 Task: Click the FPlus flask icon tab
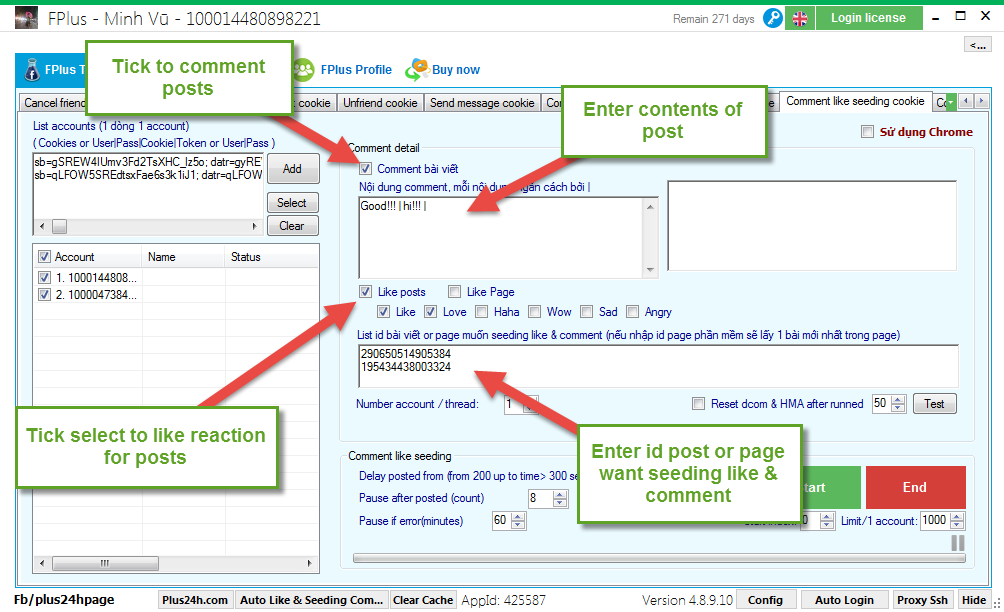(32, 70)
